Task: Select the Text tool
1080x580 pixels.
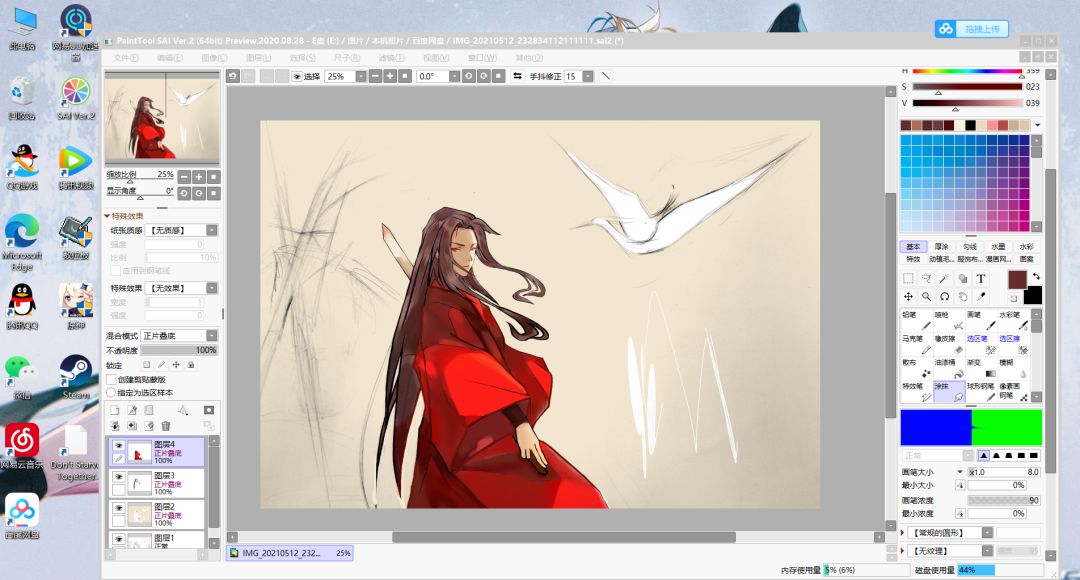Action: (x=981, y=278)
